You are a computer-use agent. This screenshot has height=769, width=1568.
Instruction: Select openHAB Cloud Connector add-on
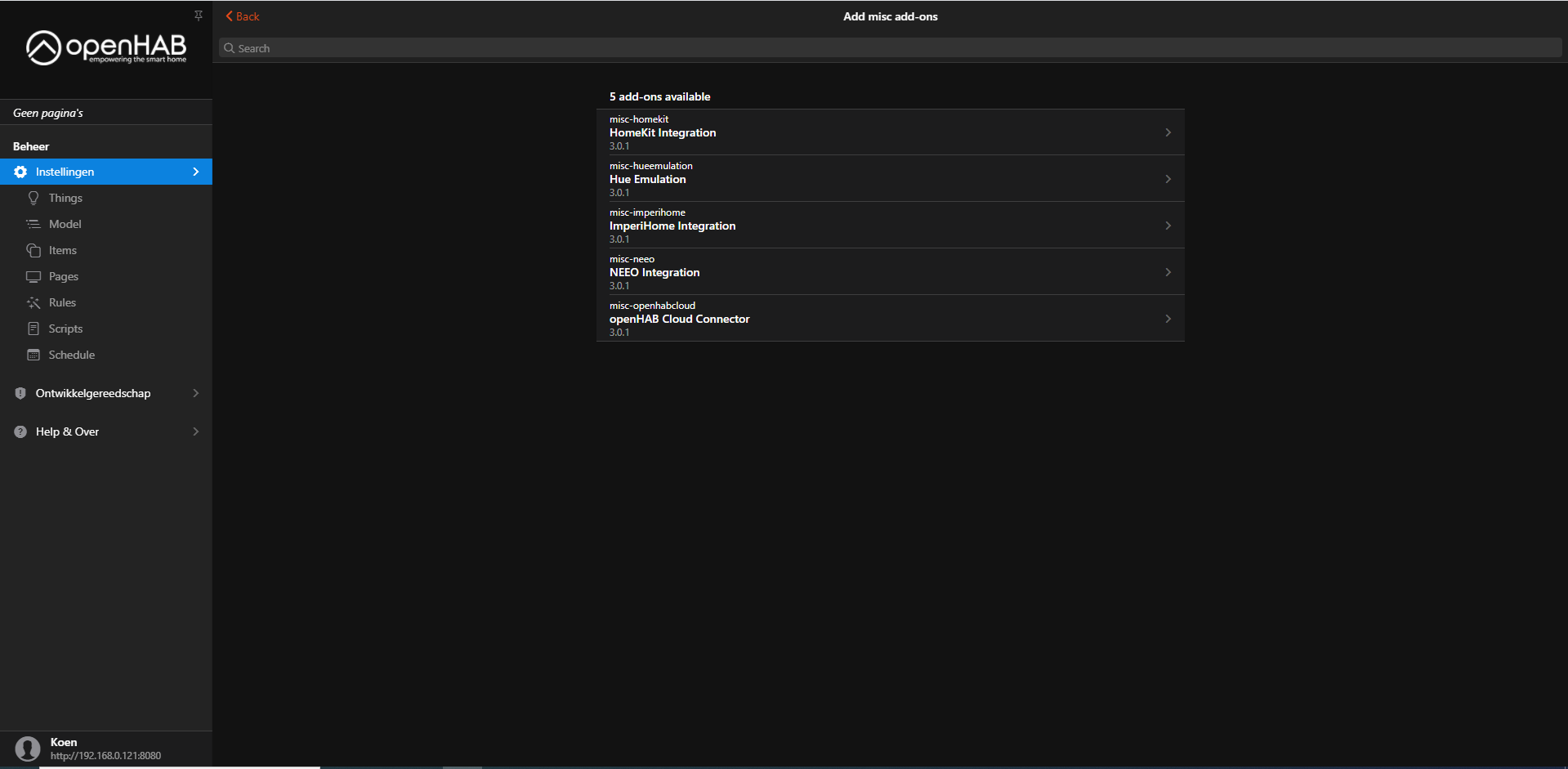[x=891, y=319]
